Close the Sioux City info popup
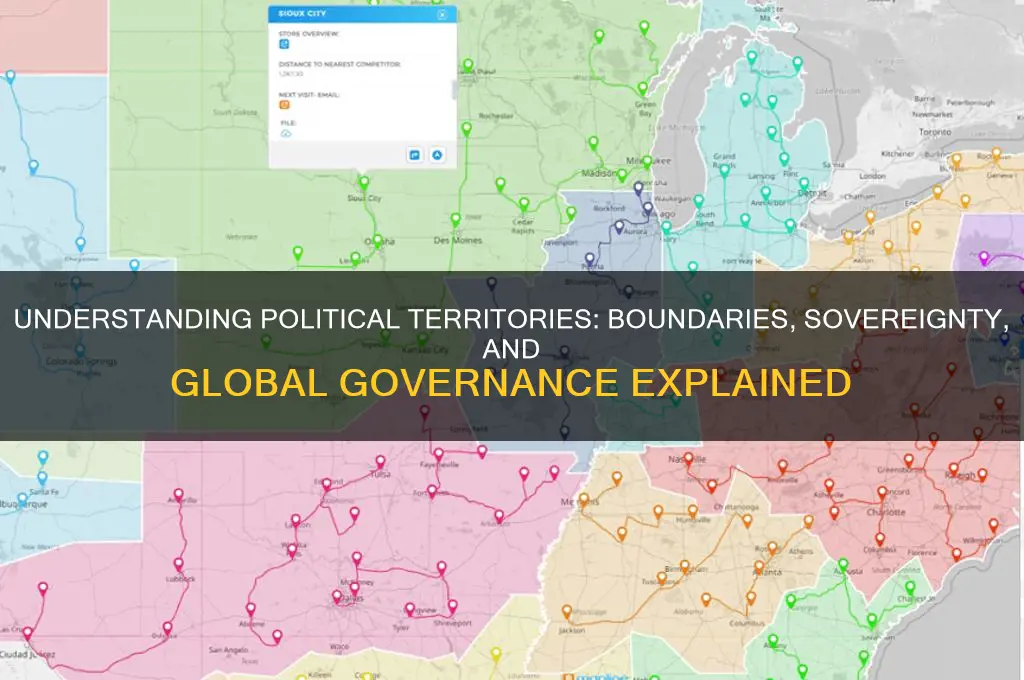1024x680 pixels. click(442, 15)
